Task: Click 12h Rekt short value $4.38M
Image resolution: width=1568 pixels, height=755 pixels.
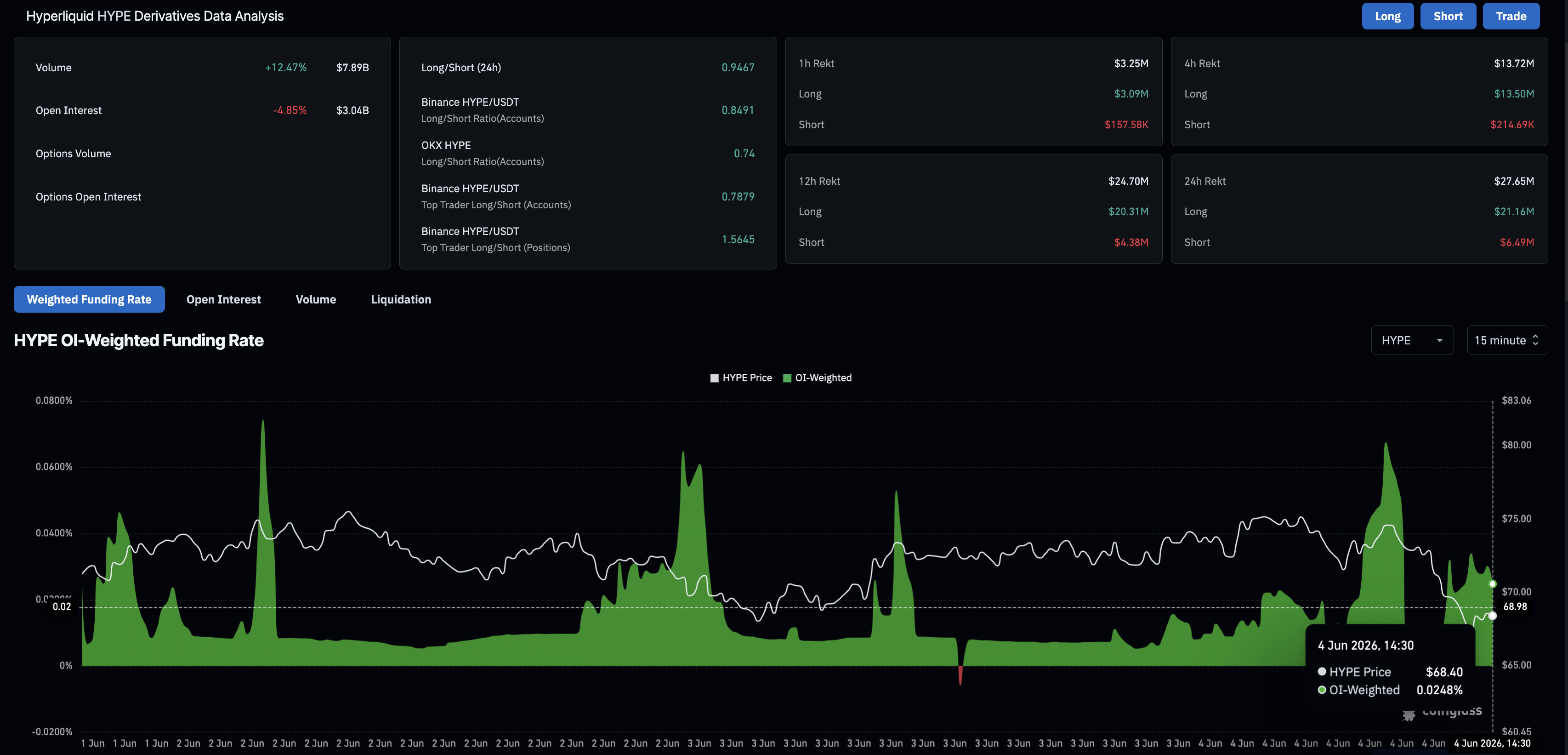Action: tap(1131, 242)
